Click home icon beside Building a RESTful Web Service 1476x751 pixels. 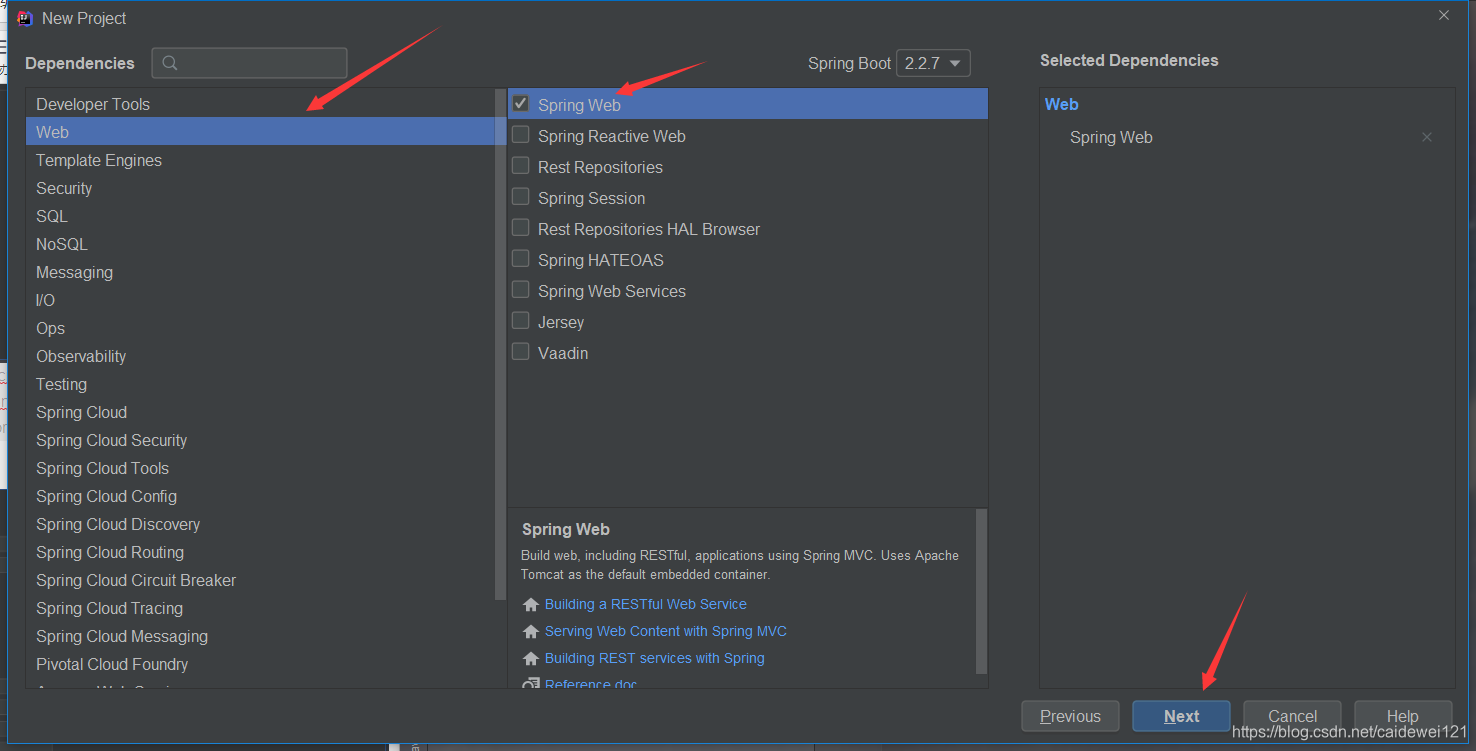click(x=531, y=605)
